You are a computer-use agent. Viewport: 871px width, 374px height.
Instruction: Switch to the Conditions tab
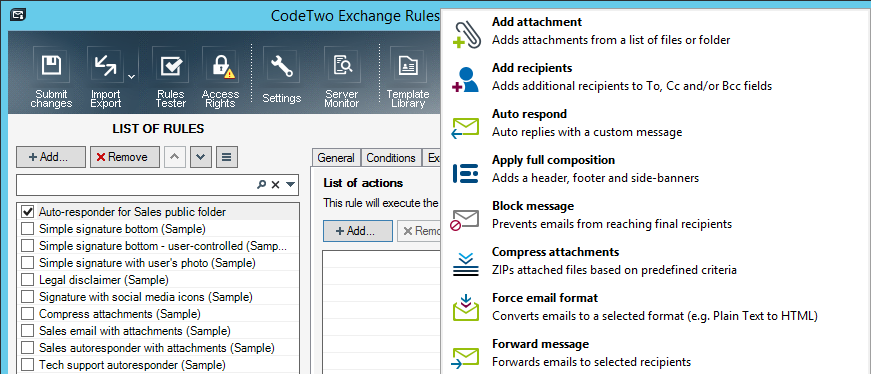(x=391, y=158)
